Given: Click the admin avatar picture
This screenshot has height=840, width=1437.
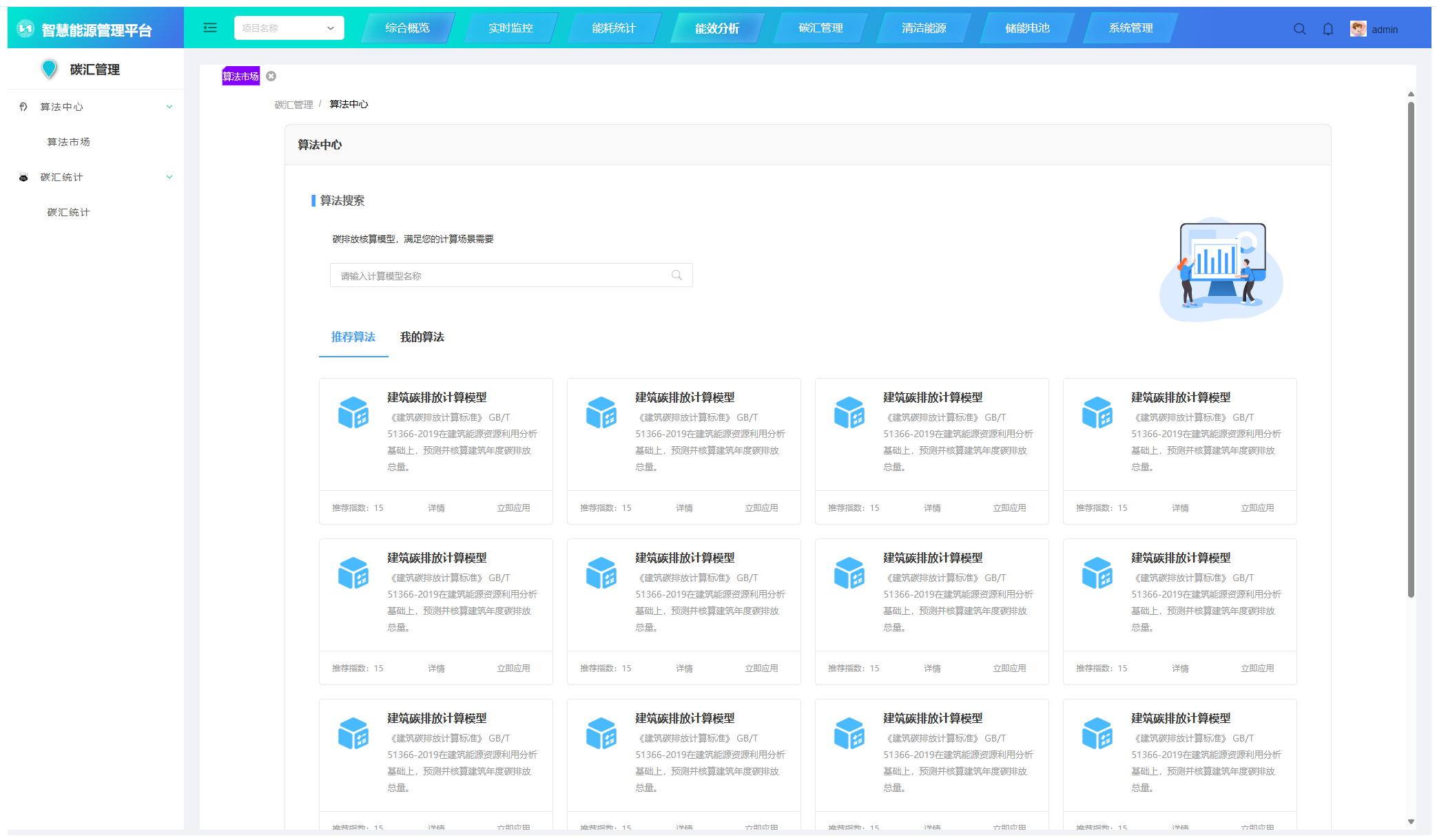Looking at the screenshot, I should (1358, 29).
